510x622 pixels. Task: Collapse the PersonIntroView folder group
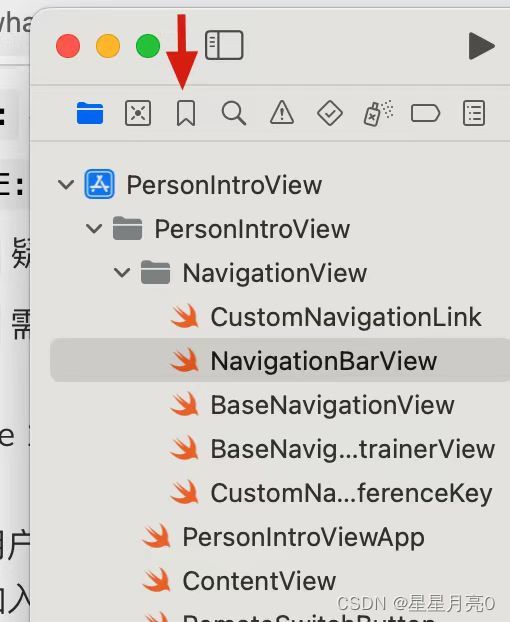(94, 228)
